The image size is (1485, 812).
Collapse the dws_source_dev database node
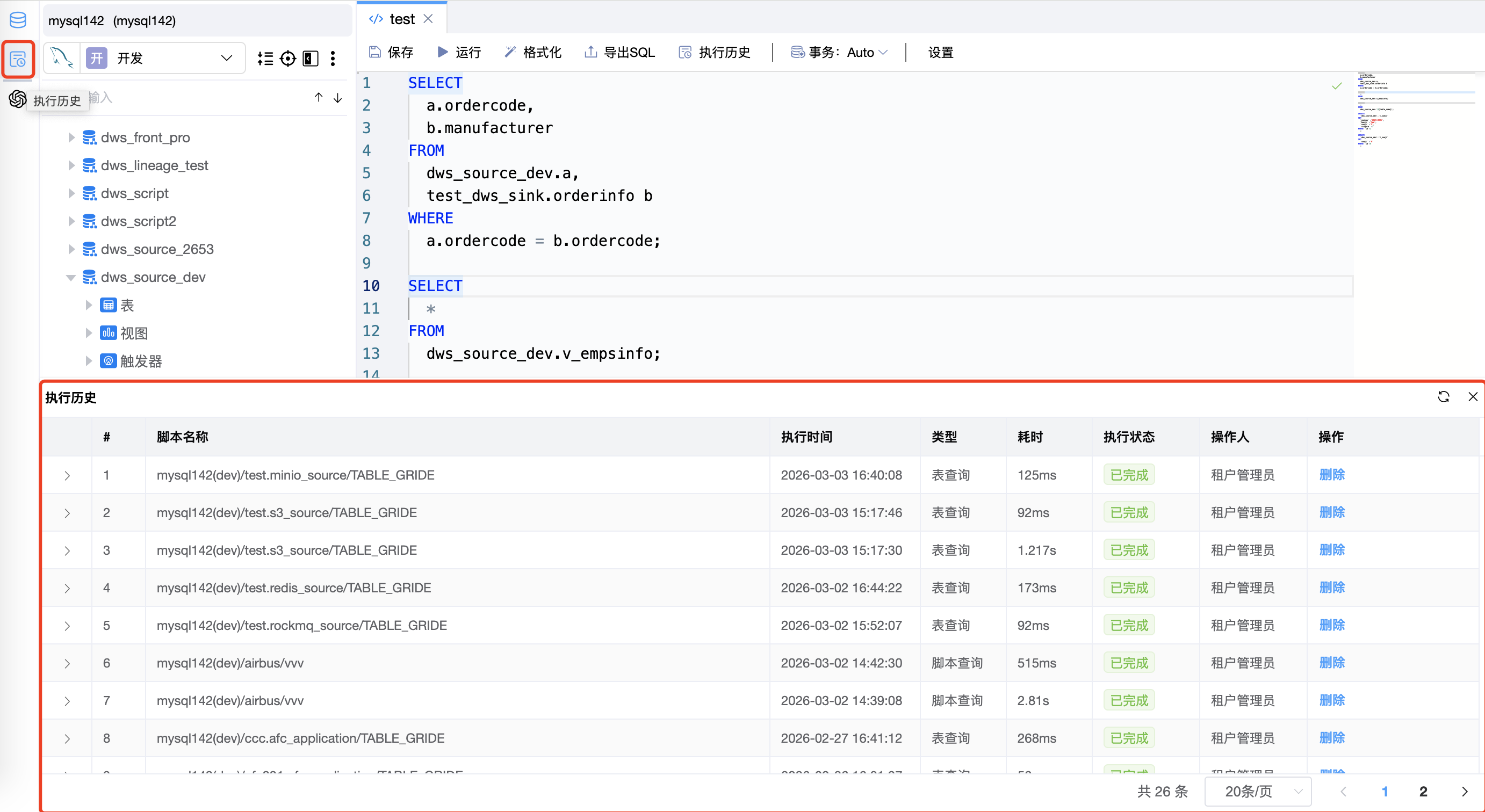(x=71, y=277)
